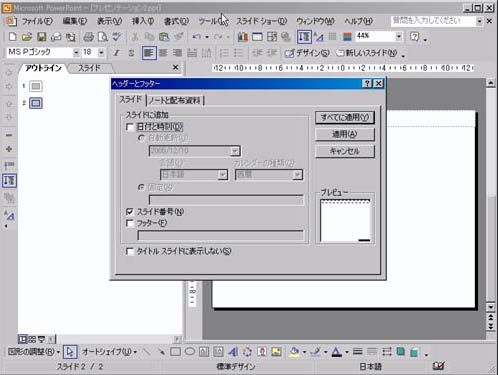This screenshot has width=498, height=375.
Task: Open the font size dropdown
Action: [x=101, y=53]
